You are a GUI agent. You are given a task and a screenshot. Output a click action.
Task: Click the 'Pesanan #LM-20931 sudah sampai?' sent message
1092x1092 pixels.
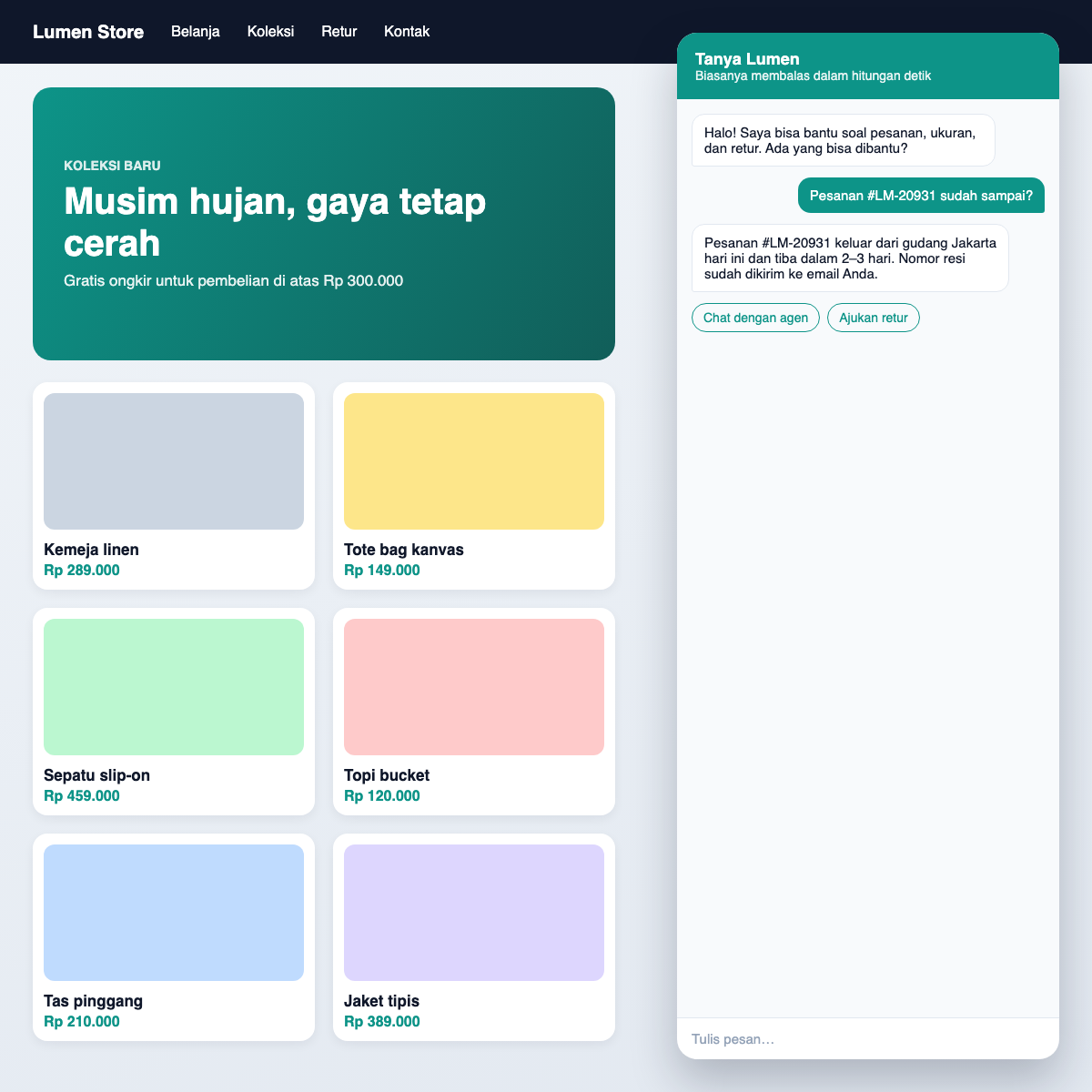pyautogui.click(x=921, y=196)
